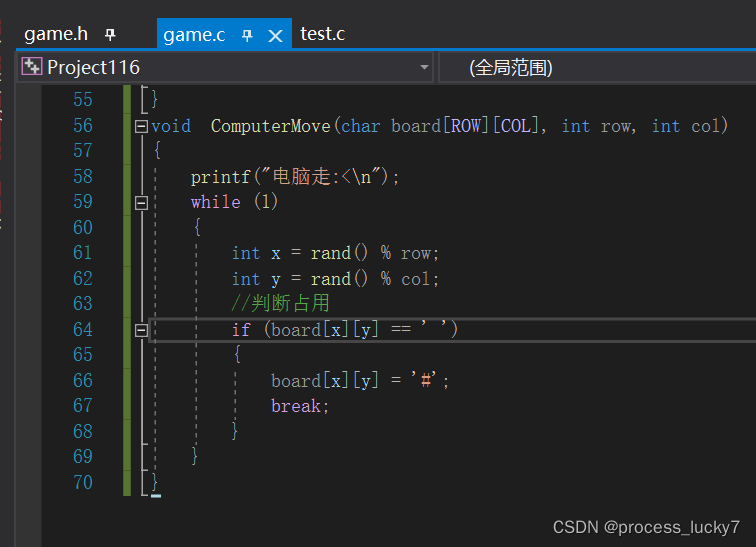Click the comment //判断占用
Screen dimensions: 756x547
point(281,304)
